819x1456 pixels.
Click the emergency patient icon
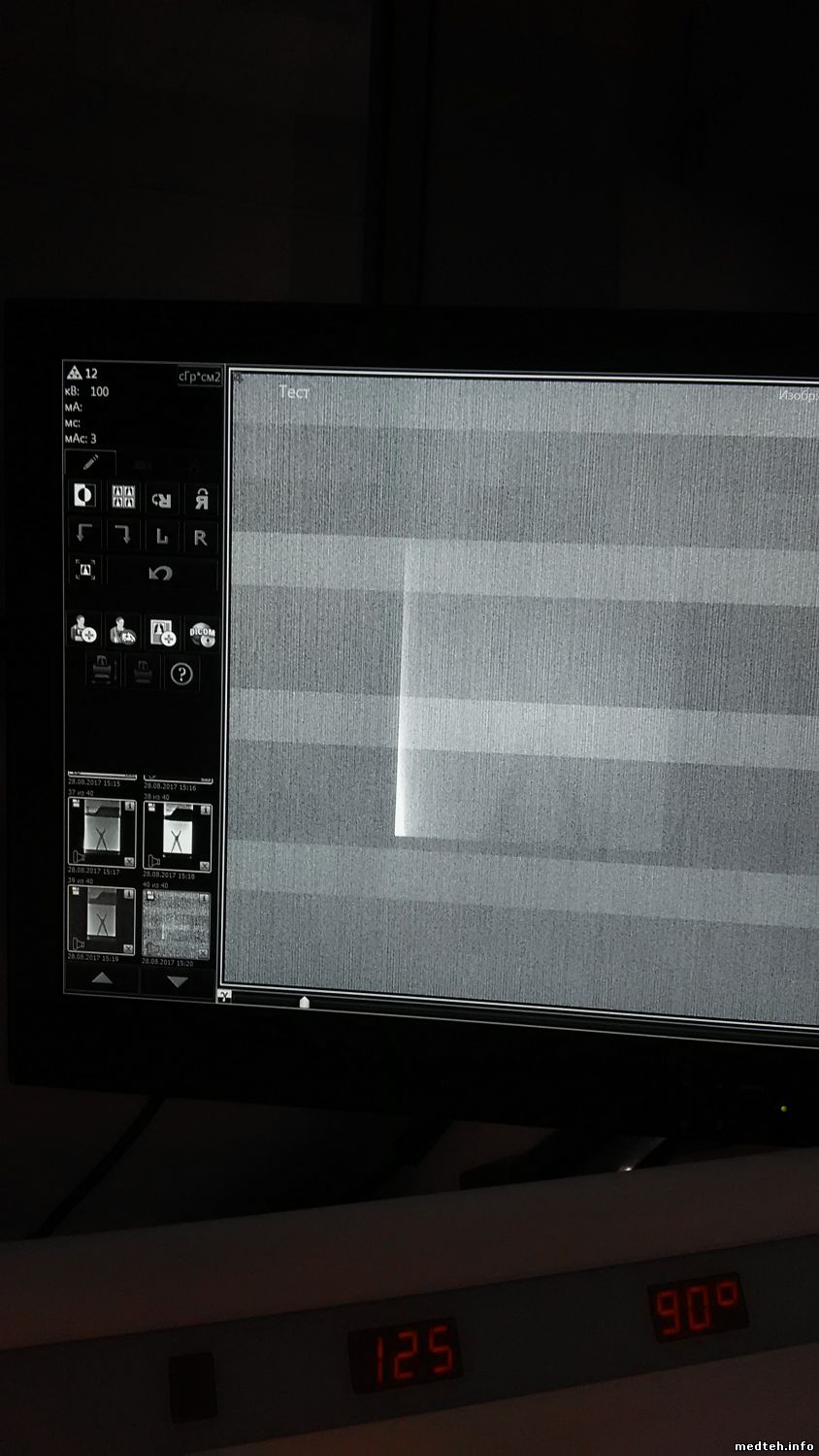122,633
